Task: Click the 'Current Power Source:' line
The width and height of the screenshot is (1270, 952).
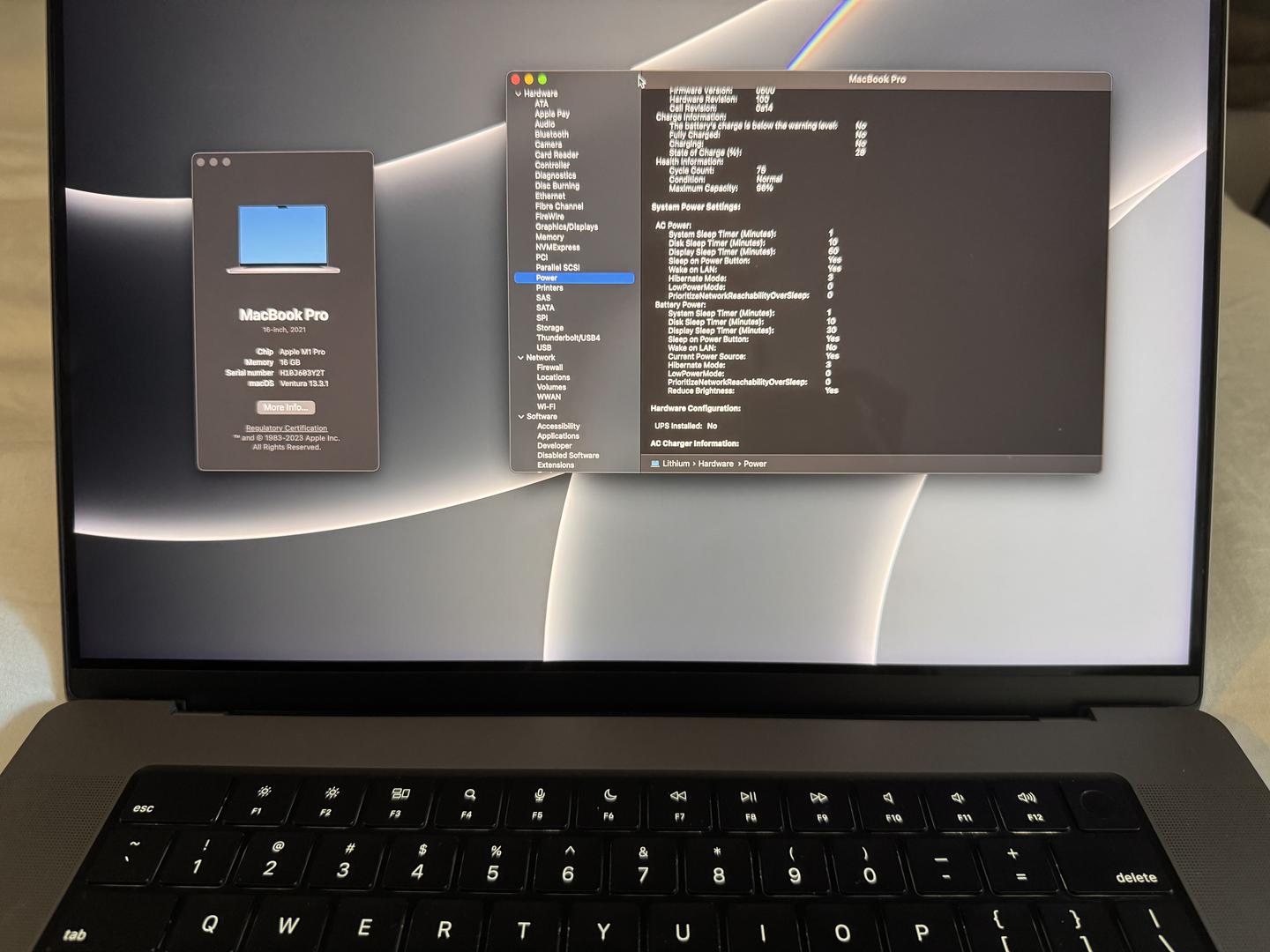Action: [x=753, y=356]
